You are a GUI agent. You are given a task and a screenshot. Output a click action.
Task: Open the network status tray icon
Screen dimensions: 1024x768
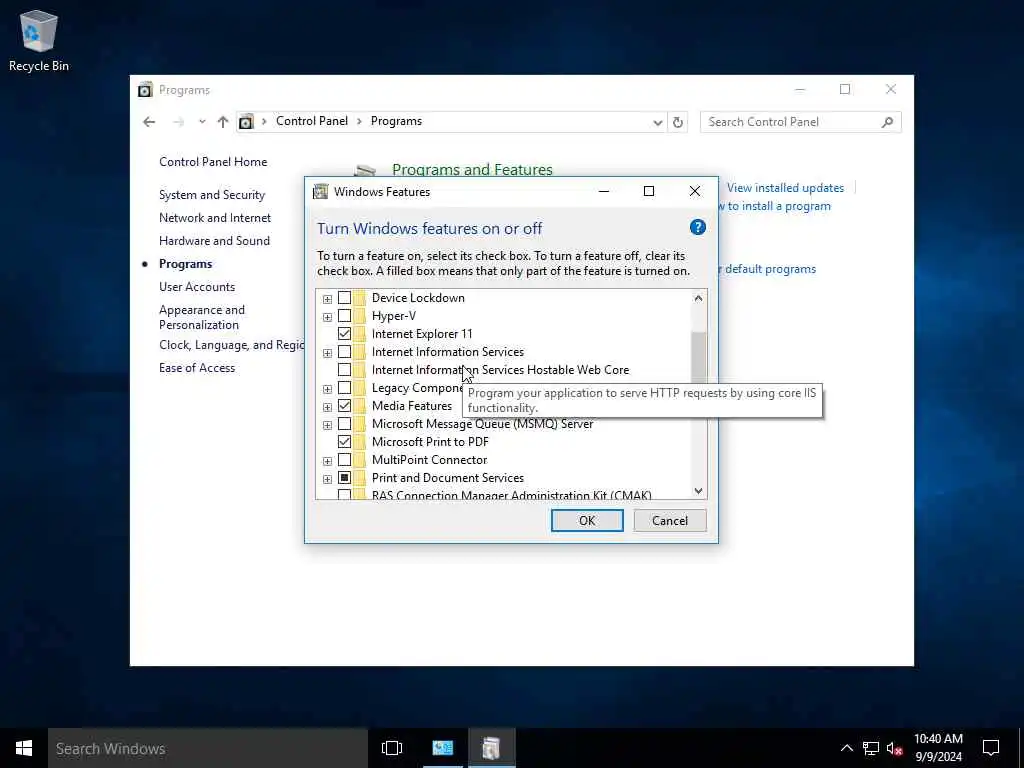coord(871,748)
